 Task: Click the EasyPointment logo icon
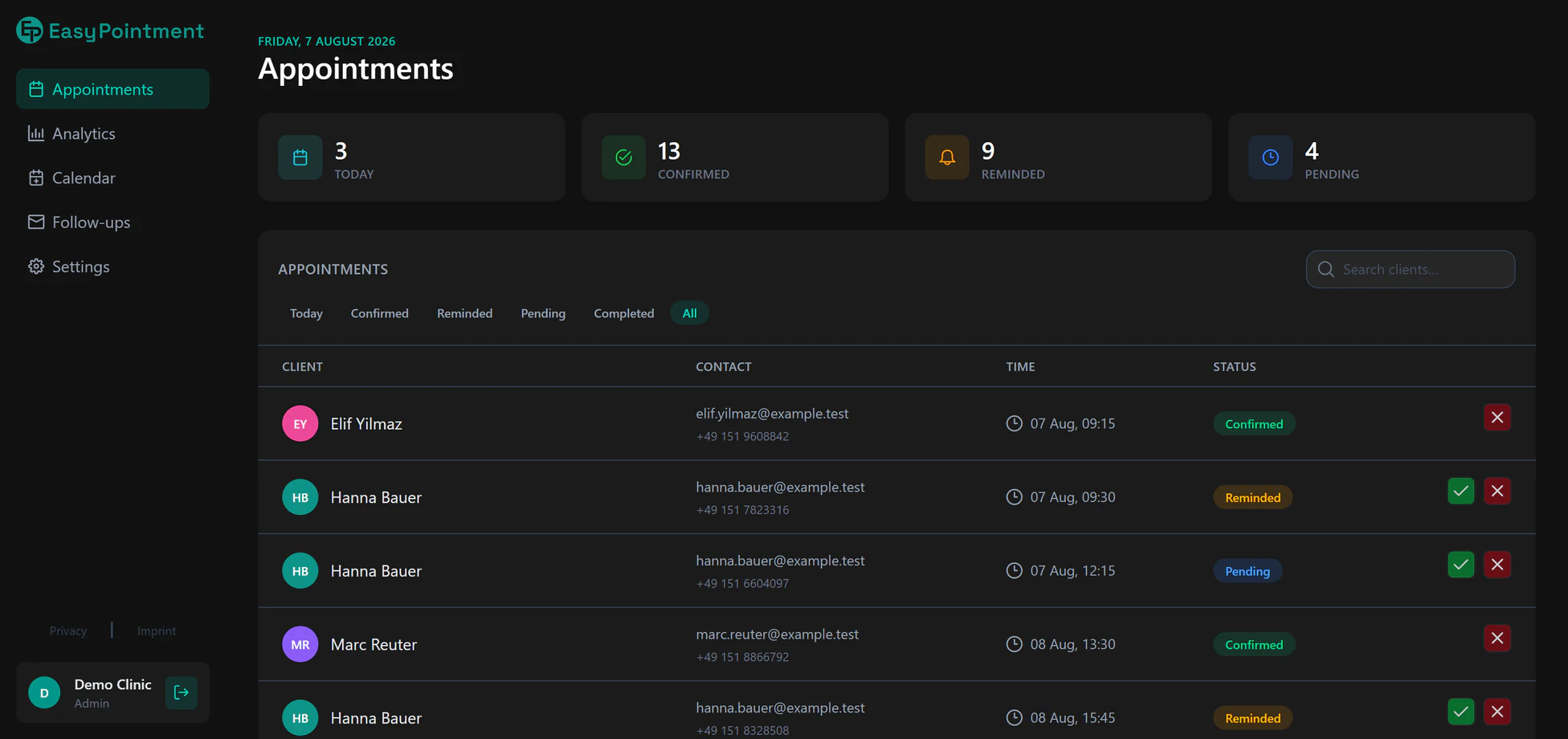(x=30, y=31)
